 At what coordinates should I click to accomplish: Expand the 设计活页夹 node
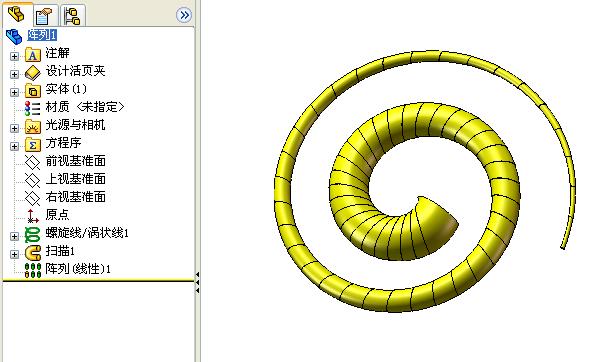click(14, 74)
